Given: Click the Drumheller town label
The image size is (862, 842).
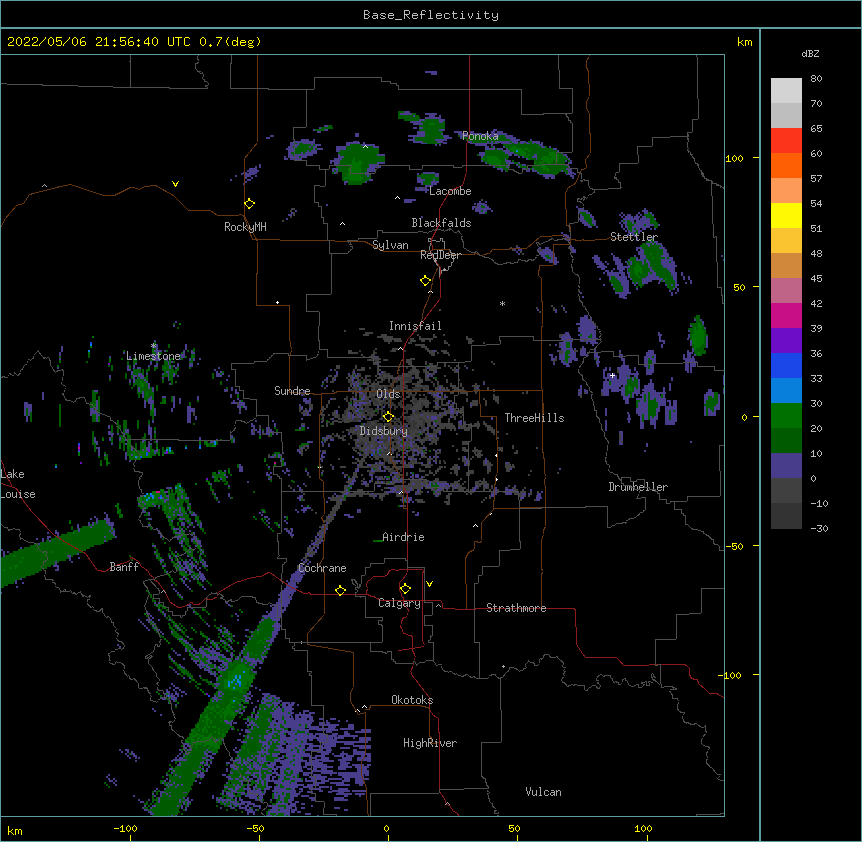Looking at the screenshot, I should click(x=638, y=487).
